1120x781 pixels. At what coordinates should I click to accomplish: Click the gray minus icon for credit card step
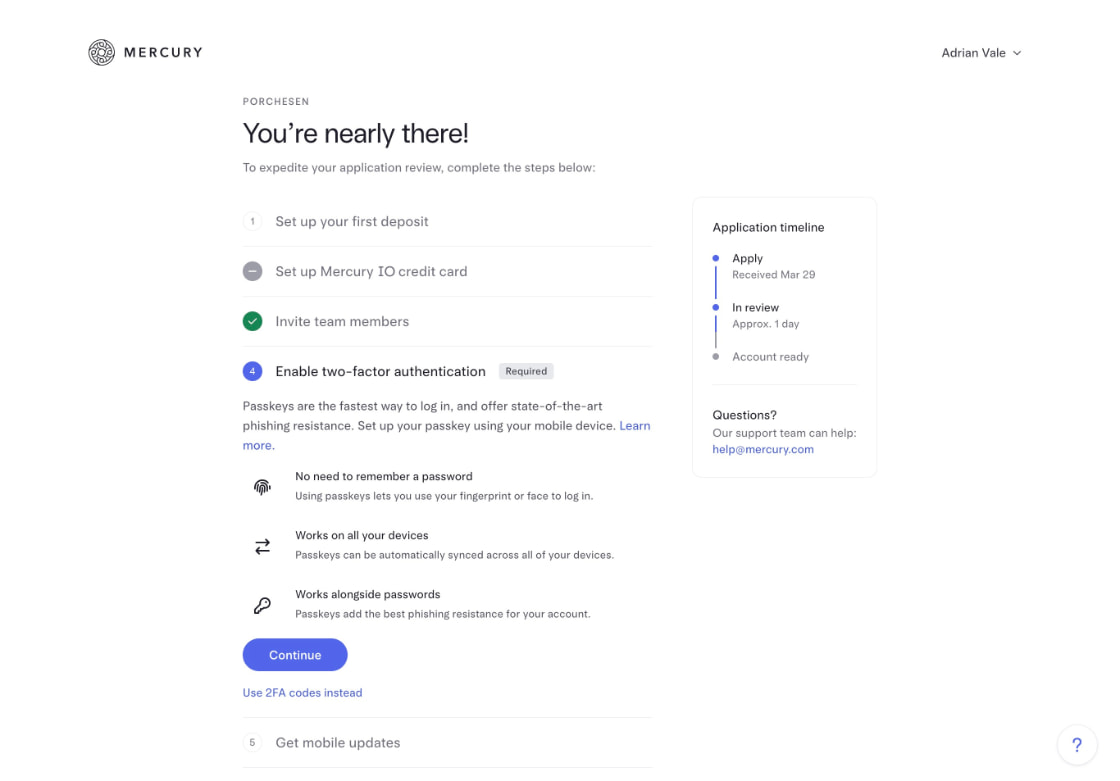click(252, 272)
